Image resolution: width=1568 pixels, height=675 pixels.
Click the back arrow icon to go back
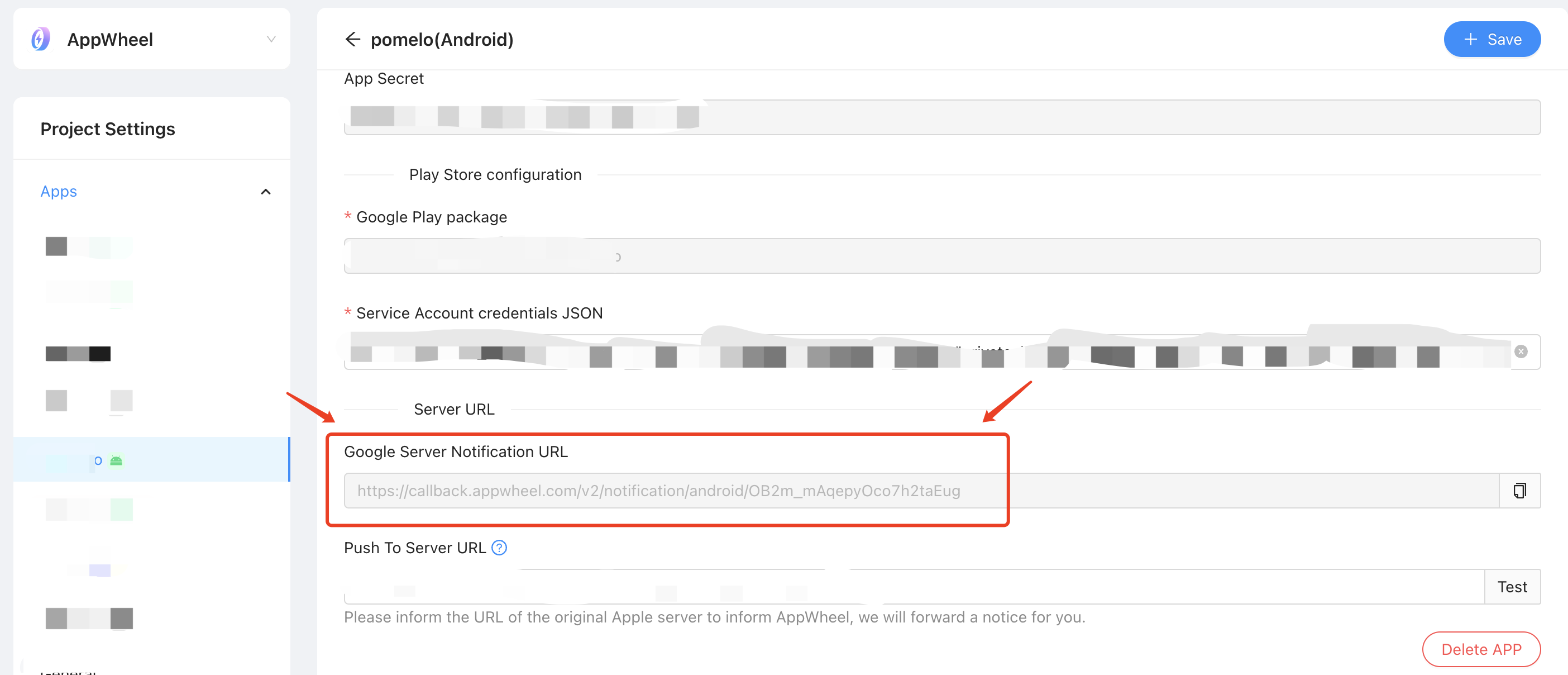tap(353, 39)
